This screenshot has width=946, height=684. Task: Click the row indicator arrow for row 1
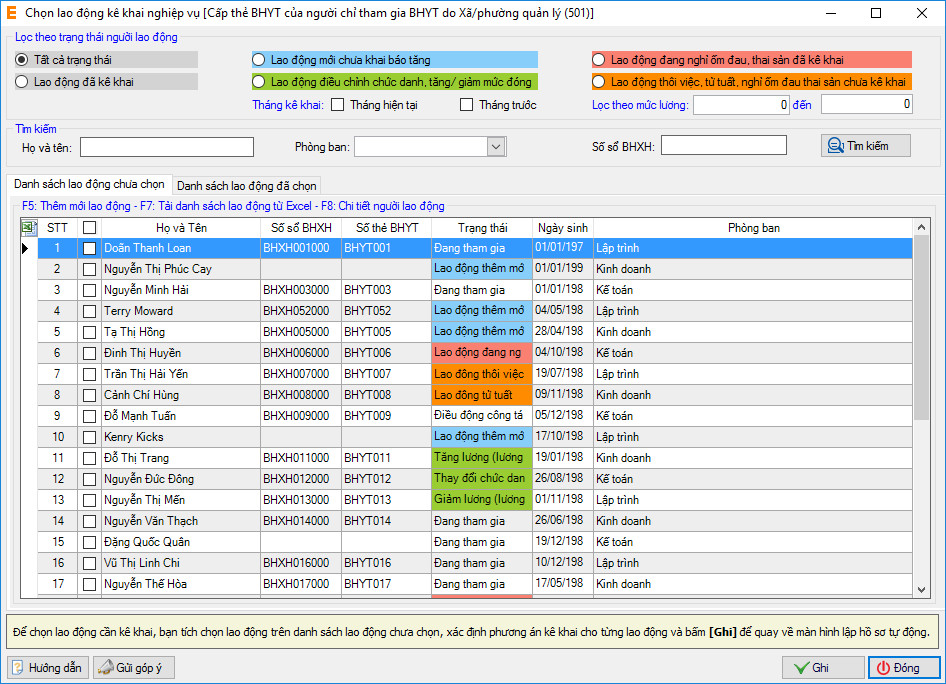coord(26,248)
